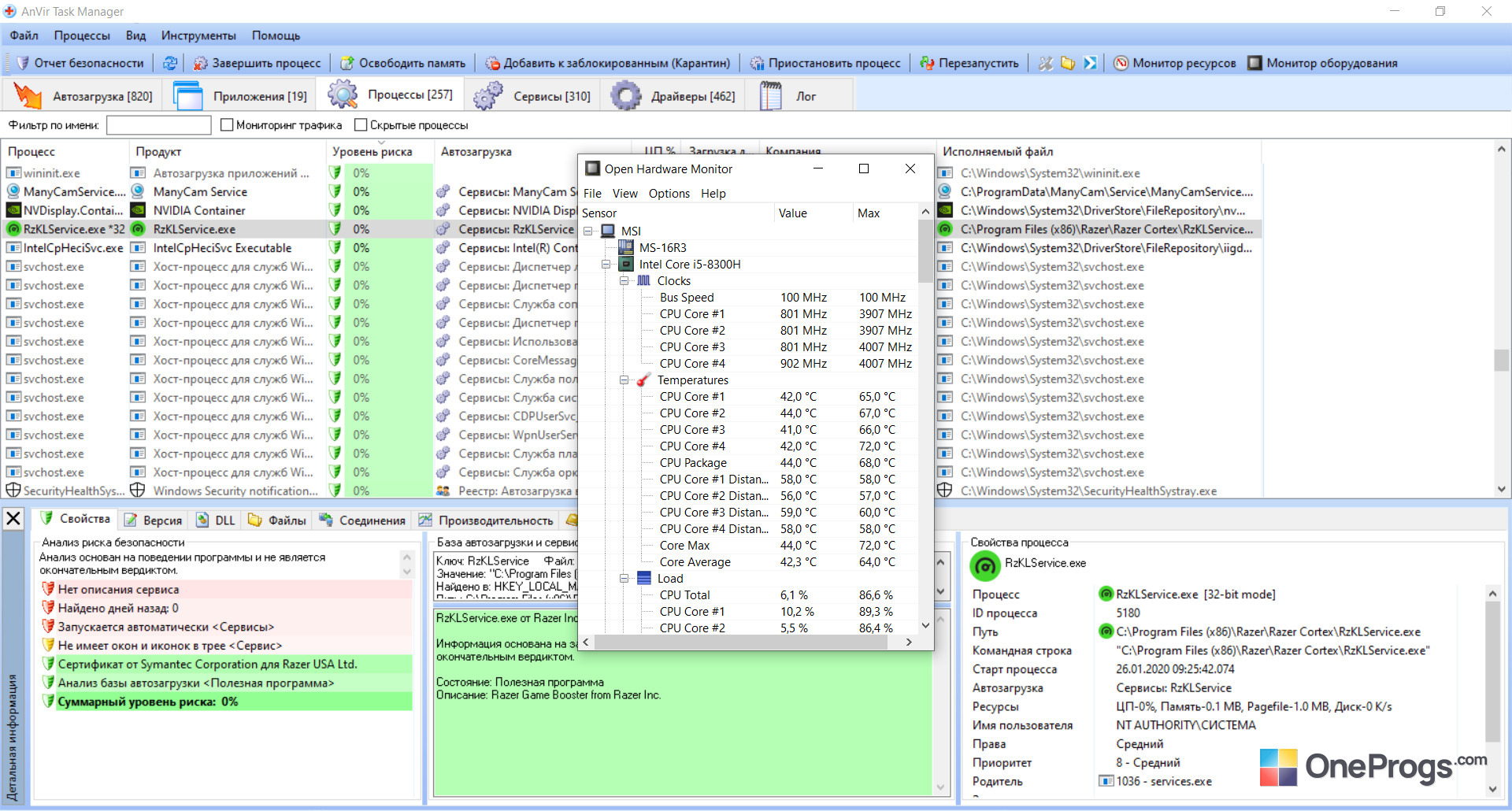The image size is (1512, 811).
Task: Click the thermometer icon next to Temperatures
Action: click(643, 380)
